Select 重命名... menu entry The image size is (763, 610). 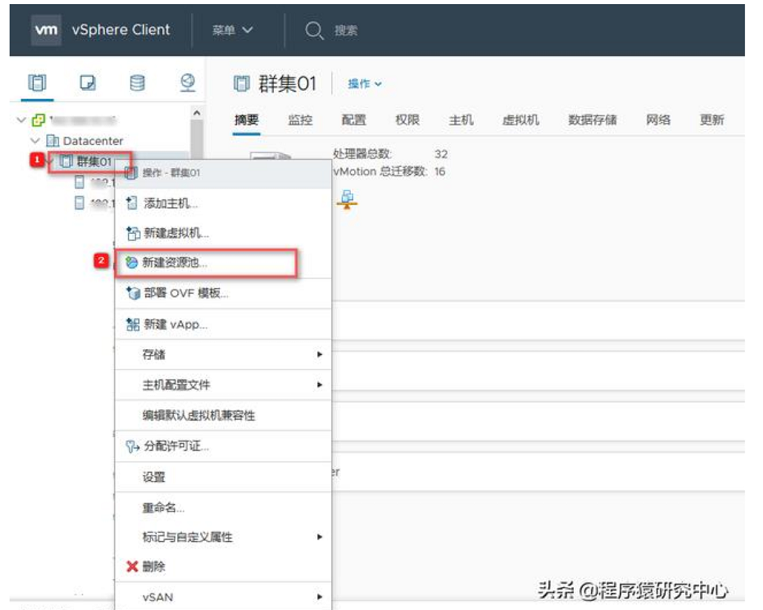(x=223, y=508)
